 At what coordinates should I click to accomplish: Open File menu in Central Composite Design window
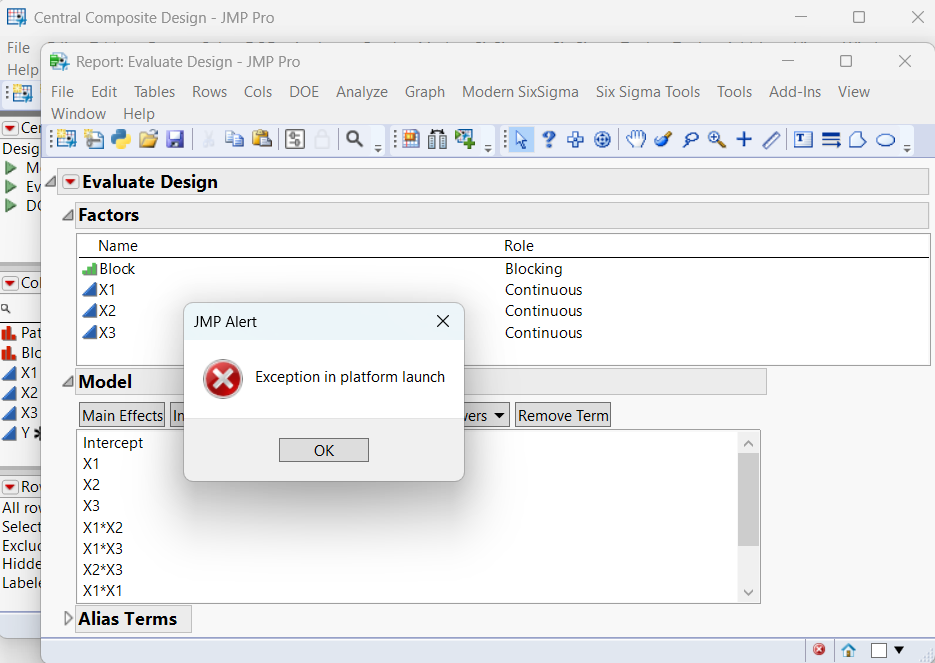click(18, 48)
